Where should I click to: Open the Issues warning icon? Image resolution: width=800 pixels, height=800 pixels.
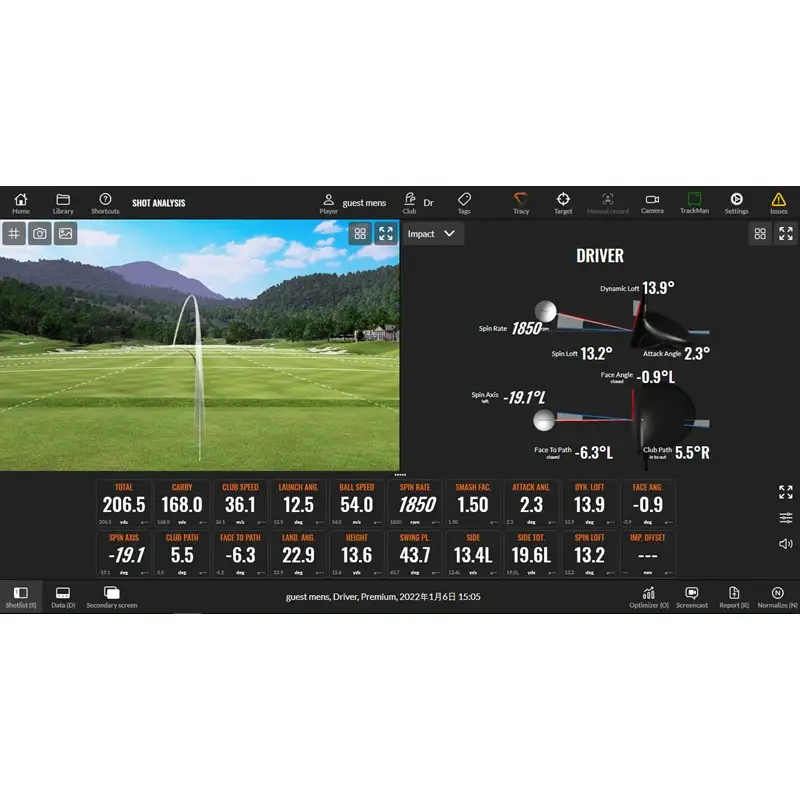tap(778, 203)
